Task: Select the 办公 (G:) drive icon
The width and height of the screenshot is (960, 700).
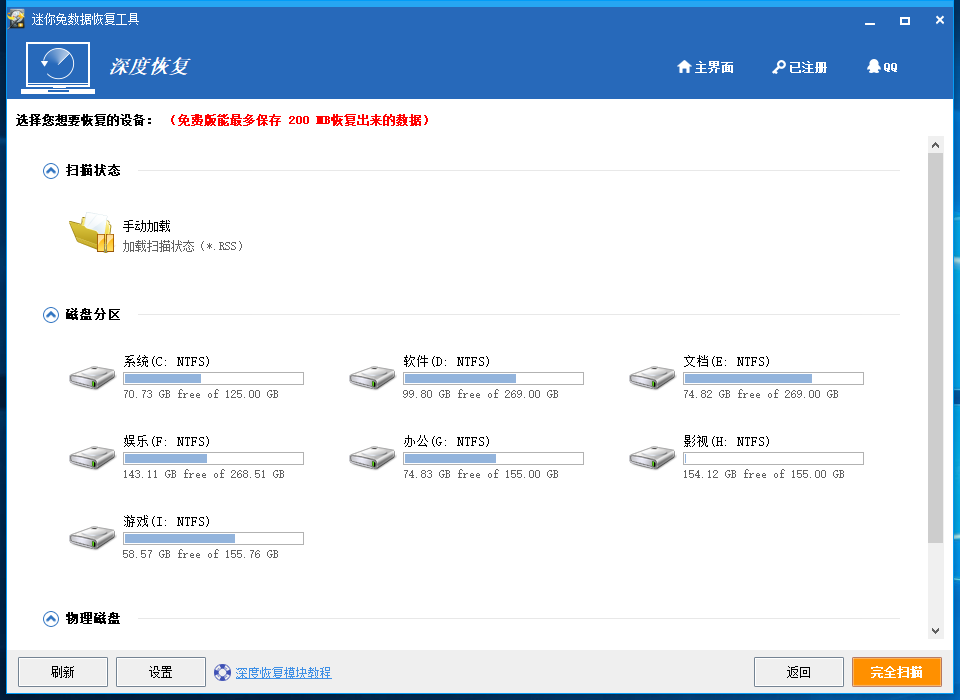Action: 371,458
